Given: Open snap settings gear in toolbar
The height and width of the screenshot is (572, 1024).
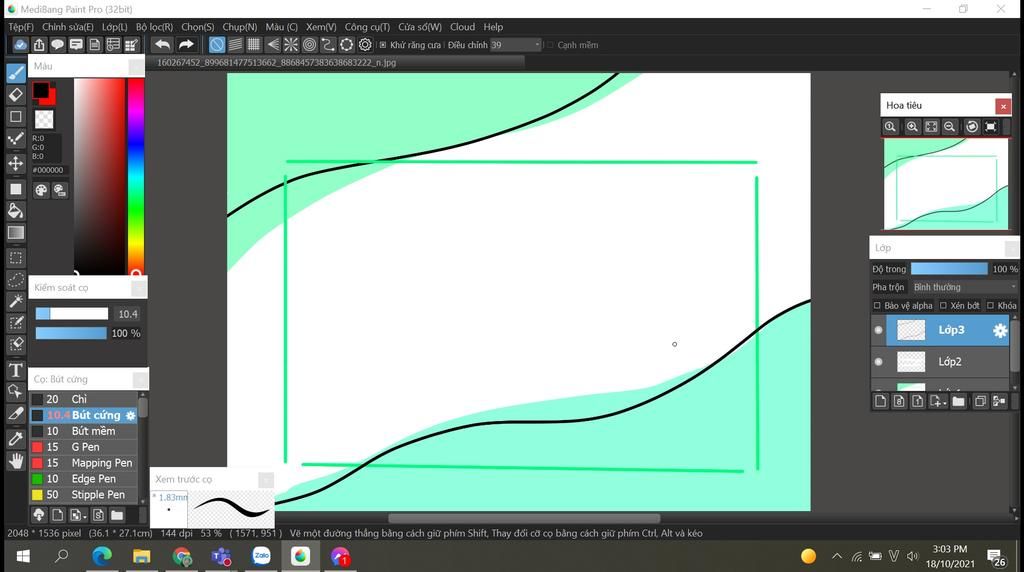Looking at the screenshot, I should [x=365, y=44].
